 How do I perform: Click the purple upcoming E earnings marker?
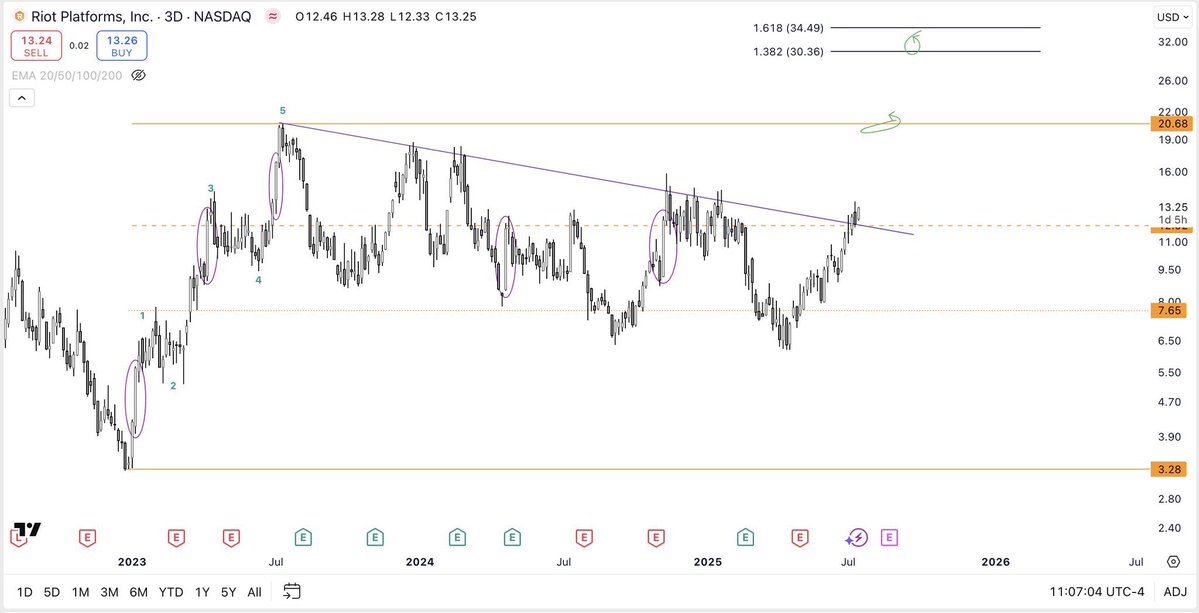[x=889, y=538]
